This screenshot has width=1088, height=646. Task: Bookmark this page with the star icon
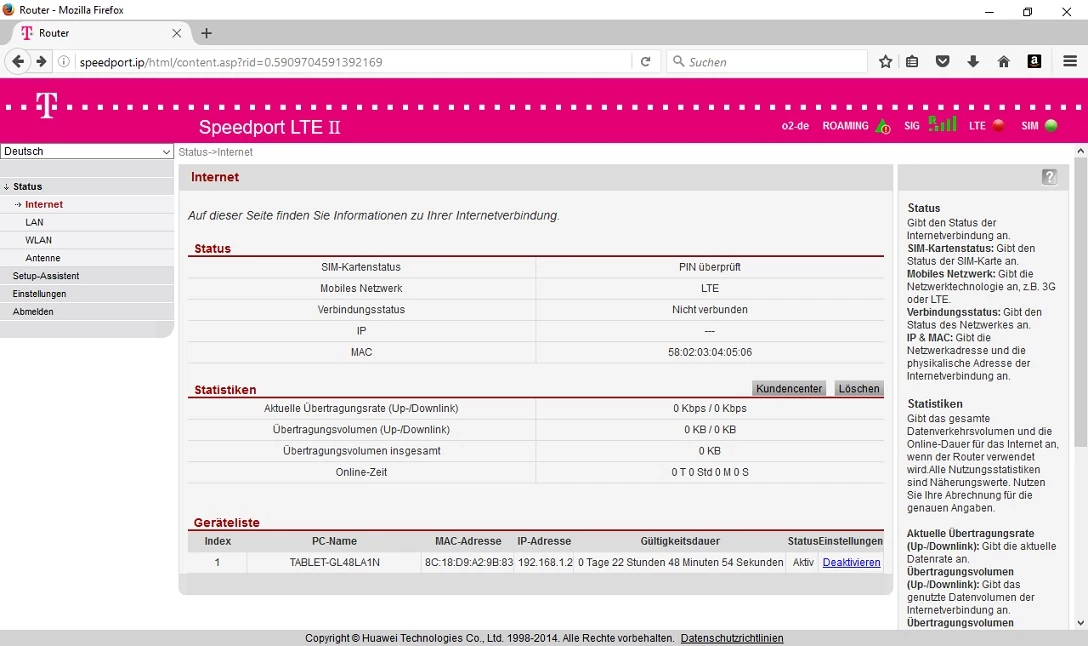[885, 62]
